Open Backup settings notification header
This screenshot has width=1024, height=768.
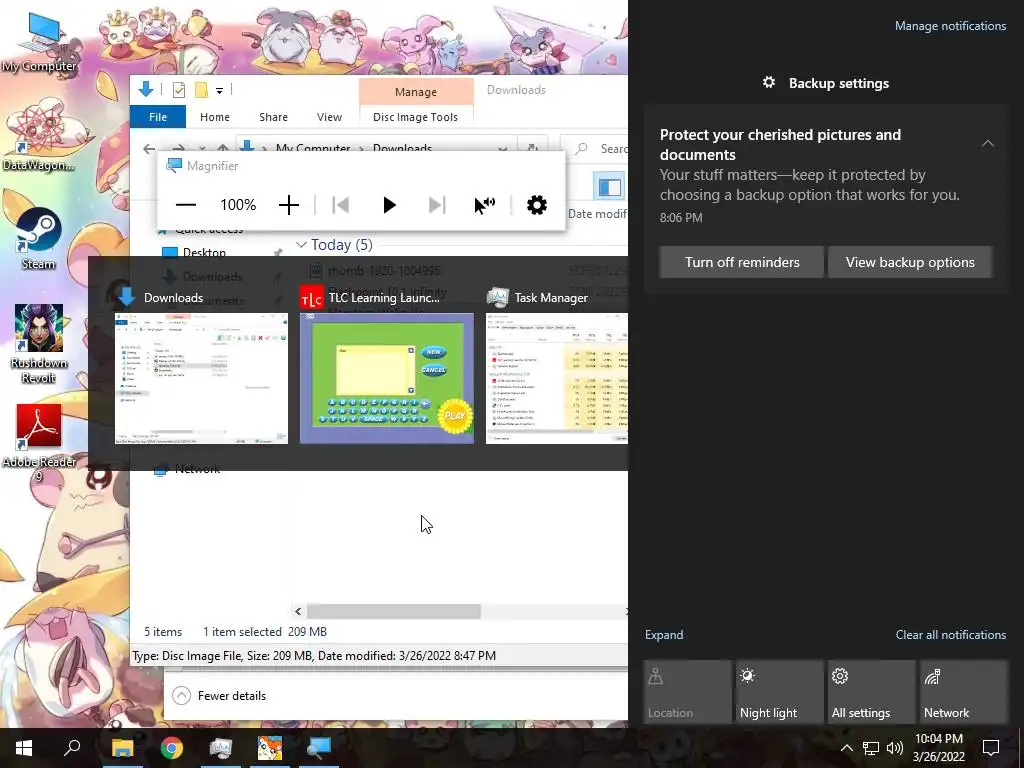825,83
